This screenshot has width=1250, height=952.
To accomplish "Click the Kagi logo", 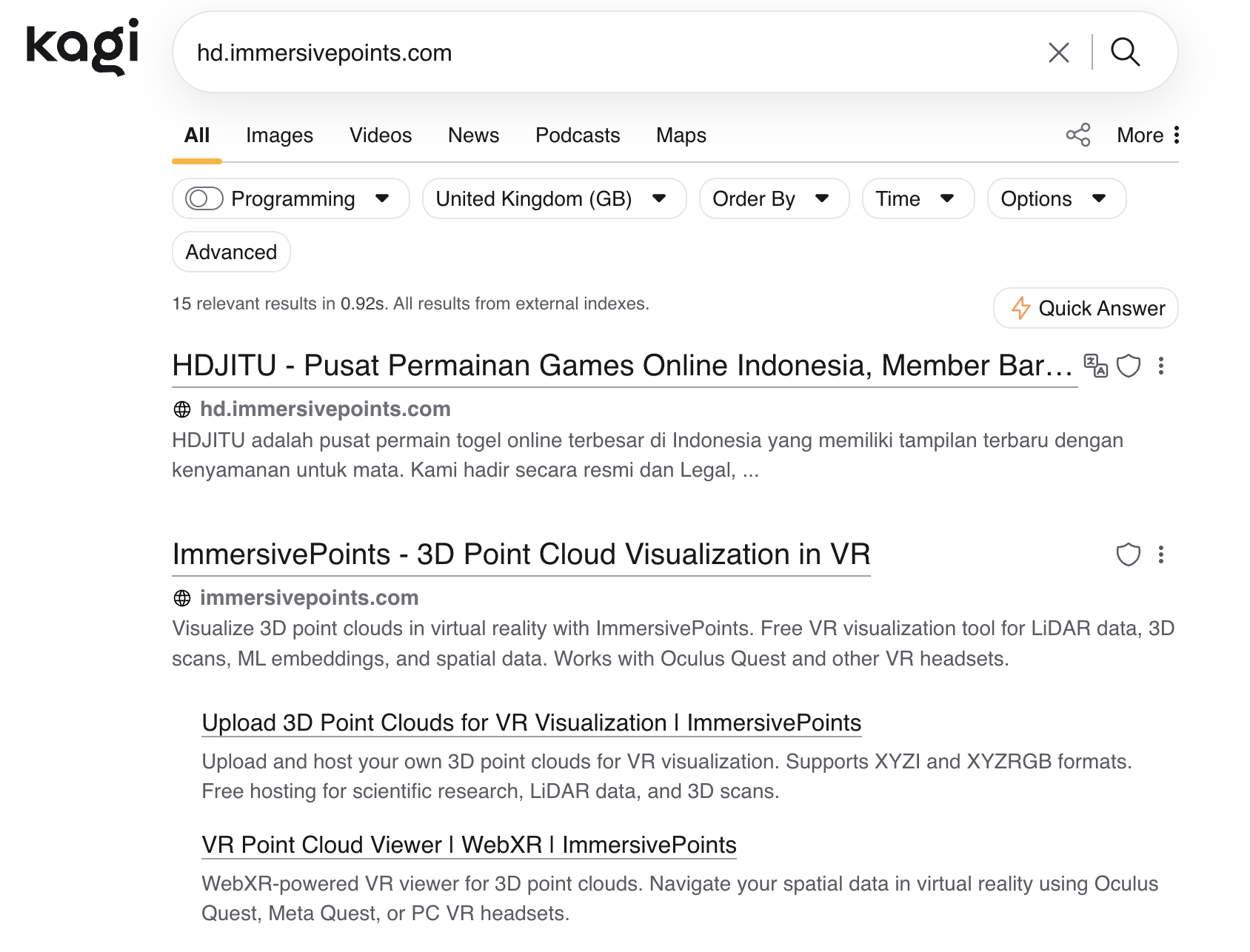I will pyautogui.click(x=82, y=47).
